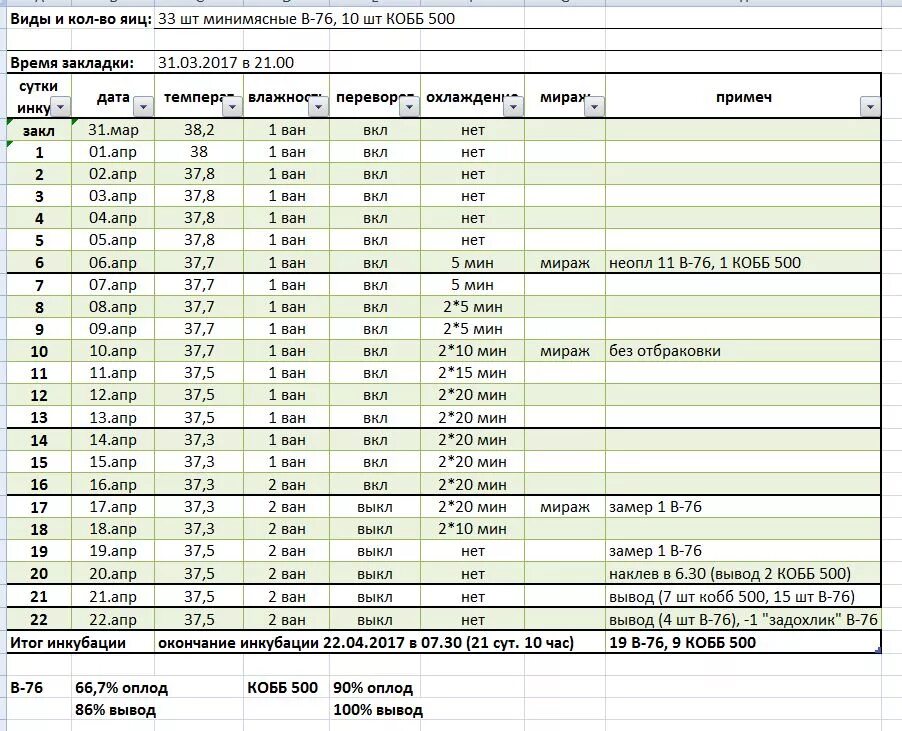Image resolution: width=902 pixels, height=731 pixels.
Task: Select the cell '90% оплод'
Action: point(373,688)
